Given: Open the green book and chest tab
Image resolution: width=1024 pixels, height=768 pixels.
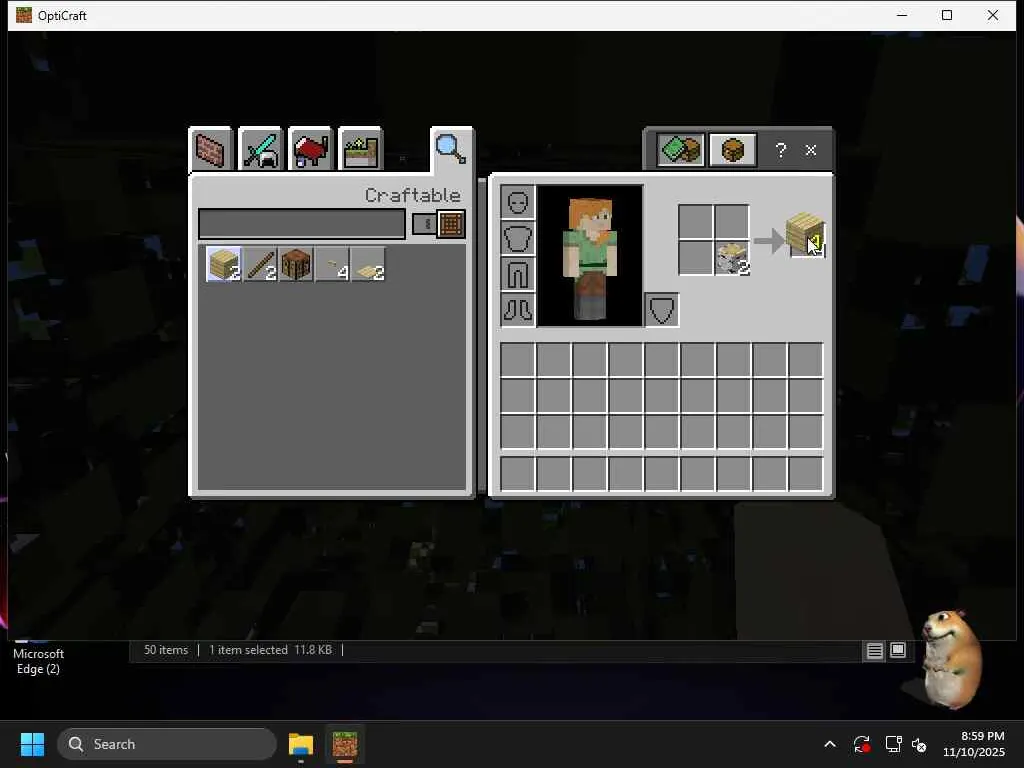Looking at the screenshot, I should [680, 150].
